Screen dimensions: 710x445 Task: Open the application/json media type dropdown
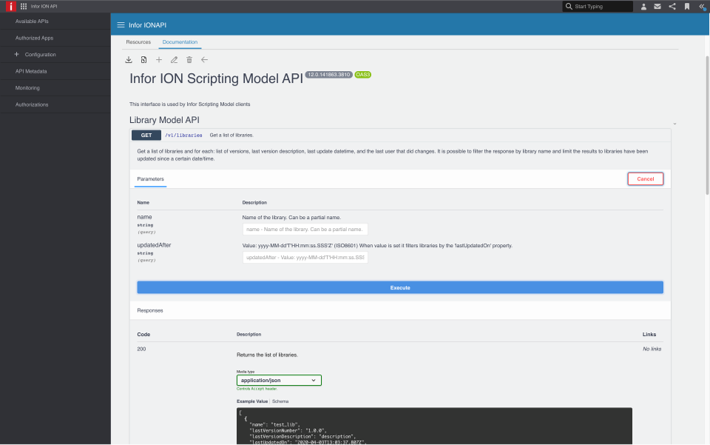pyautogui.click(x=279, y=380)
